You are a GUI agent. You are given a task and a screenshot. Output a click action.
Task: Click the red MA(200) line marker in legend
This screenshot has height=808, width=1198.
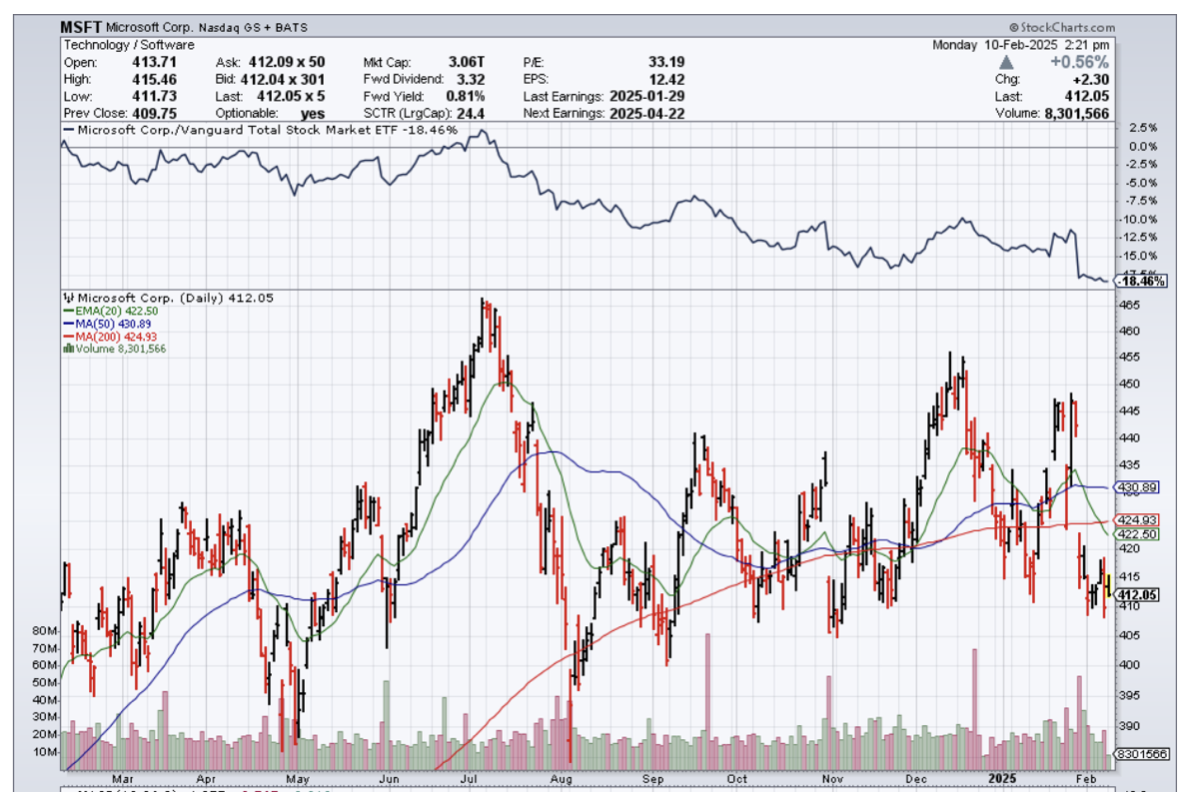tap(68, 337)
